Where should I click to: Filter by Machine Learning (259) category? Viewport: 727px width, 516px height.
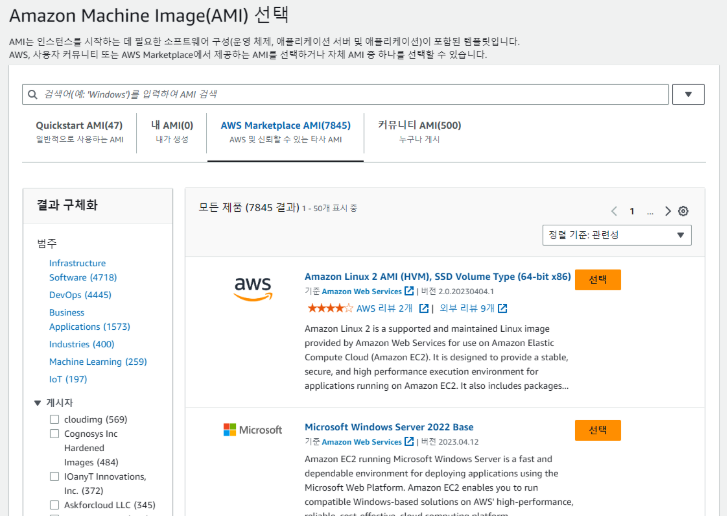[x=98, y=362]
